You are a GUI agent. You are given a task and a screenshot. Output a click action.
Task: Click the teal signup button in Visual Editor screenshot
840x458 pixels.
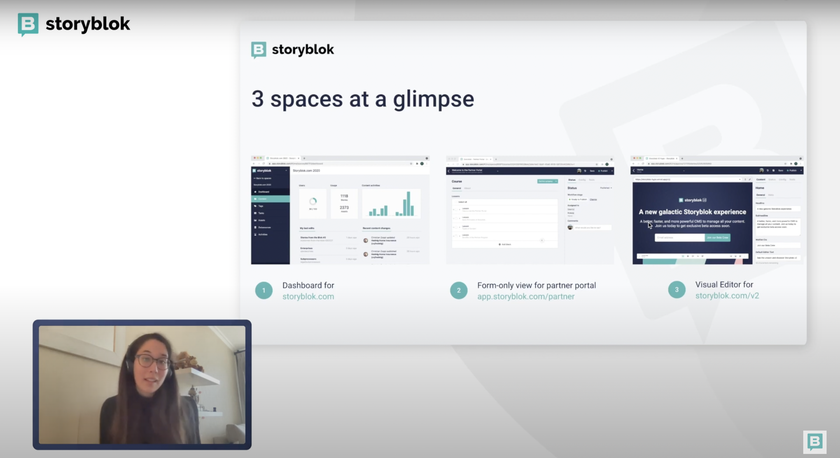tap(717, 237)
